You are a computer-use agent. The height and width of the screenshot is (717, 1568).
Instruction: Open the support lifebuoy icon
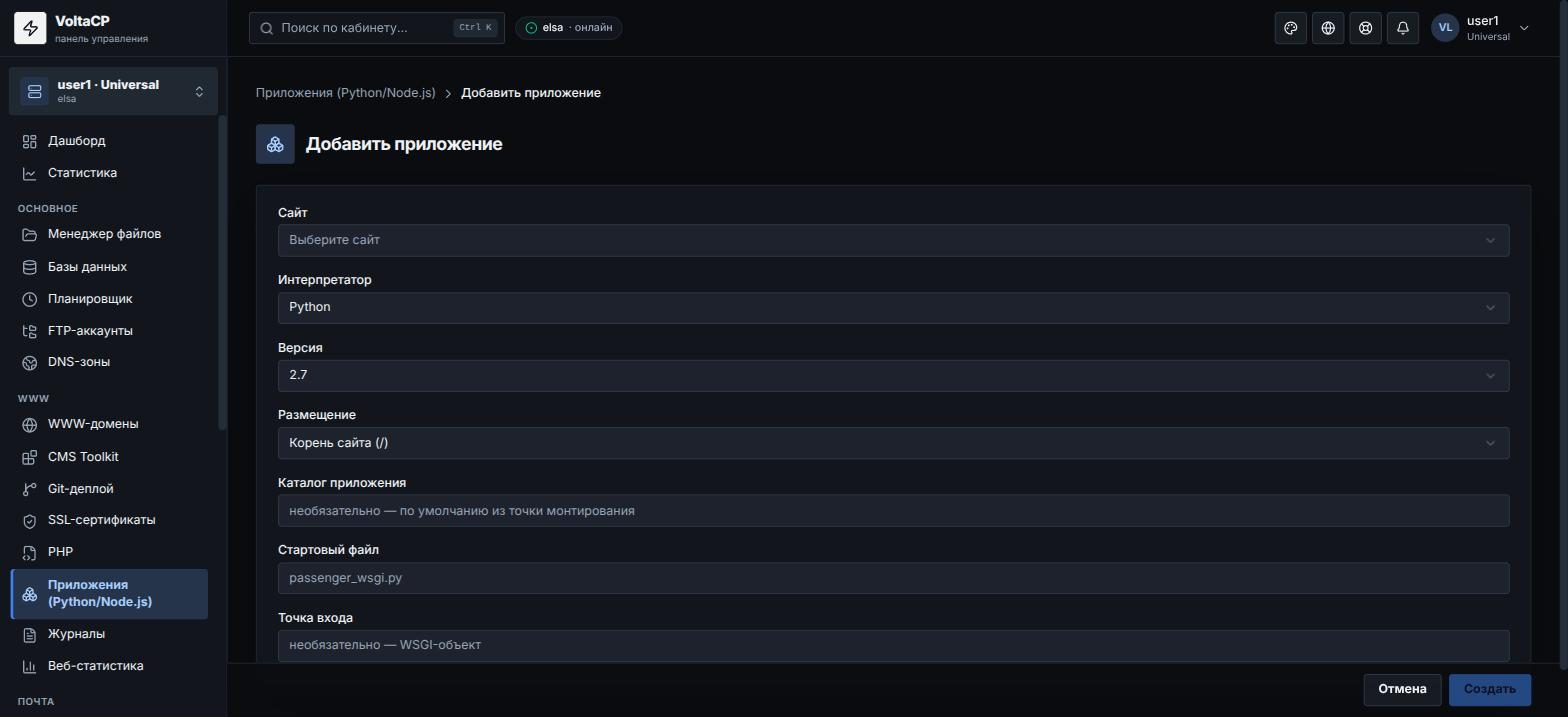1365,28
